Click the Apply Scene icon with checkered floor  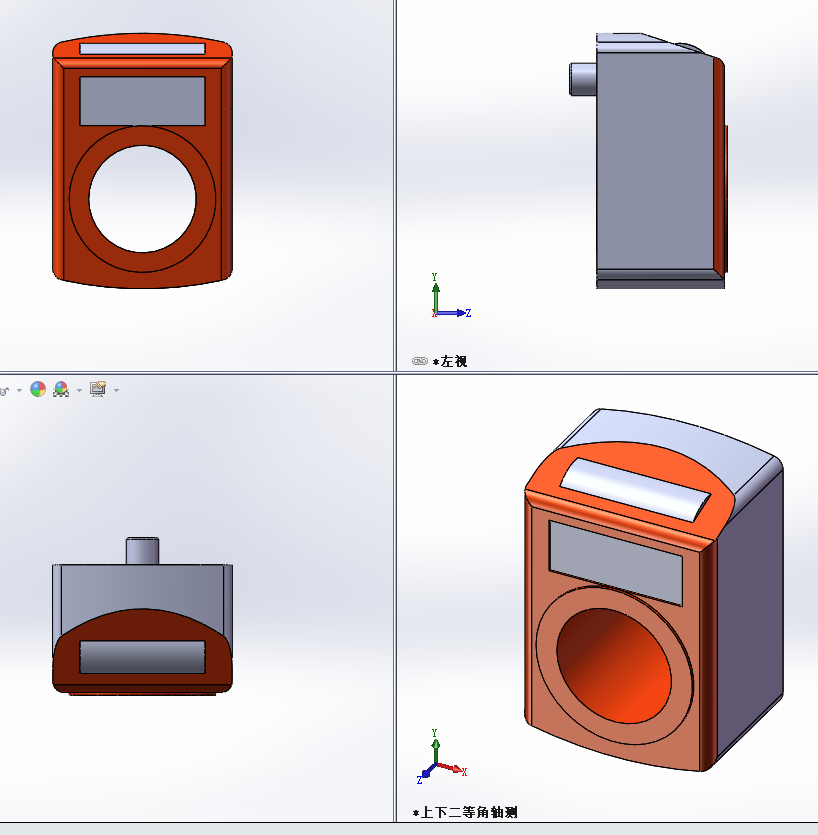(x=61, y=389)
